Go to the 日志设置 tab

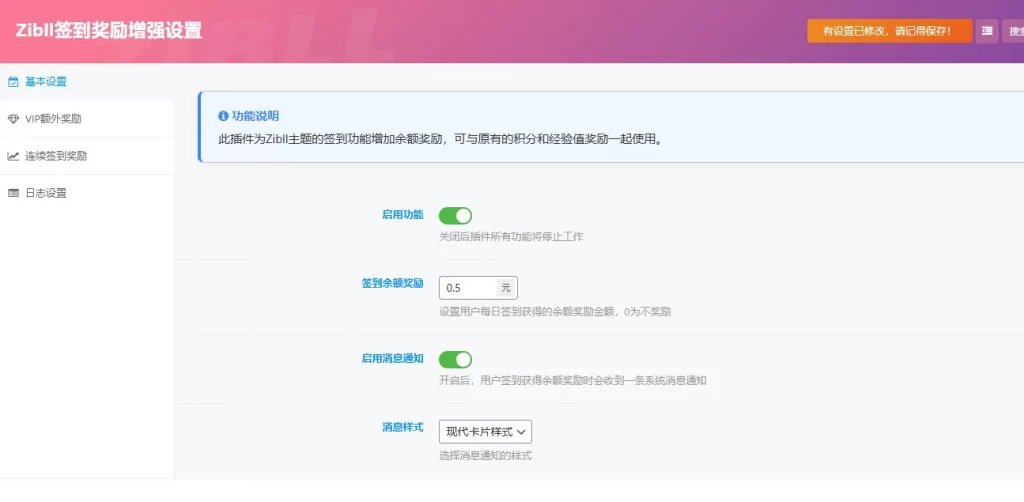46,193
